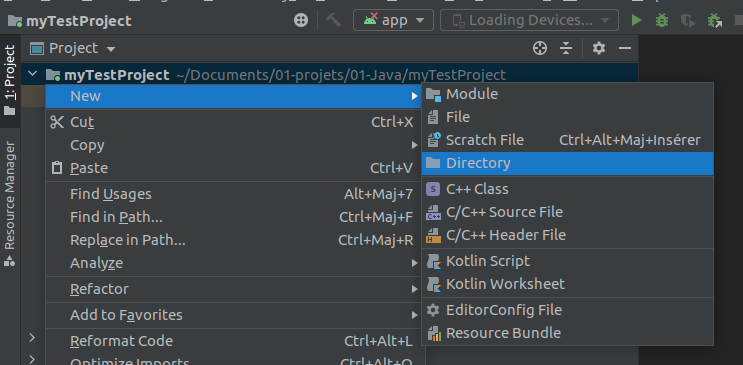Image resolution: width=743 pixels, height=365 pixels.
Task: Select Replace in Path menu entry
Action: tap(234, 240)
